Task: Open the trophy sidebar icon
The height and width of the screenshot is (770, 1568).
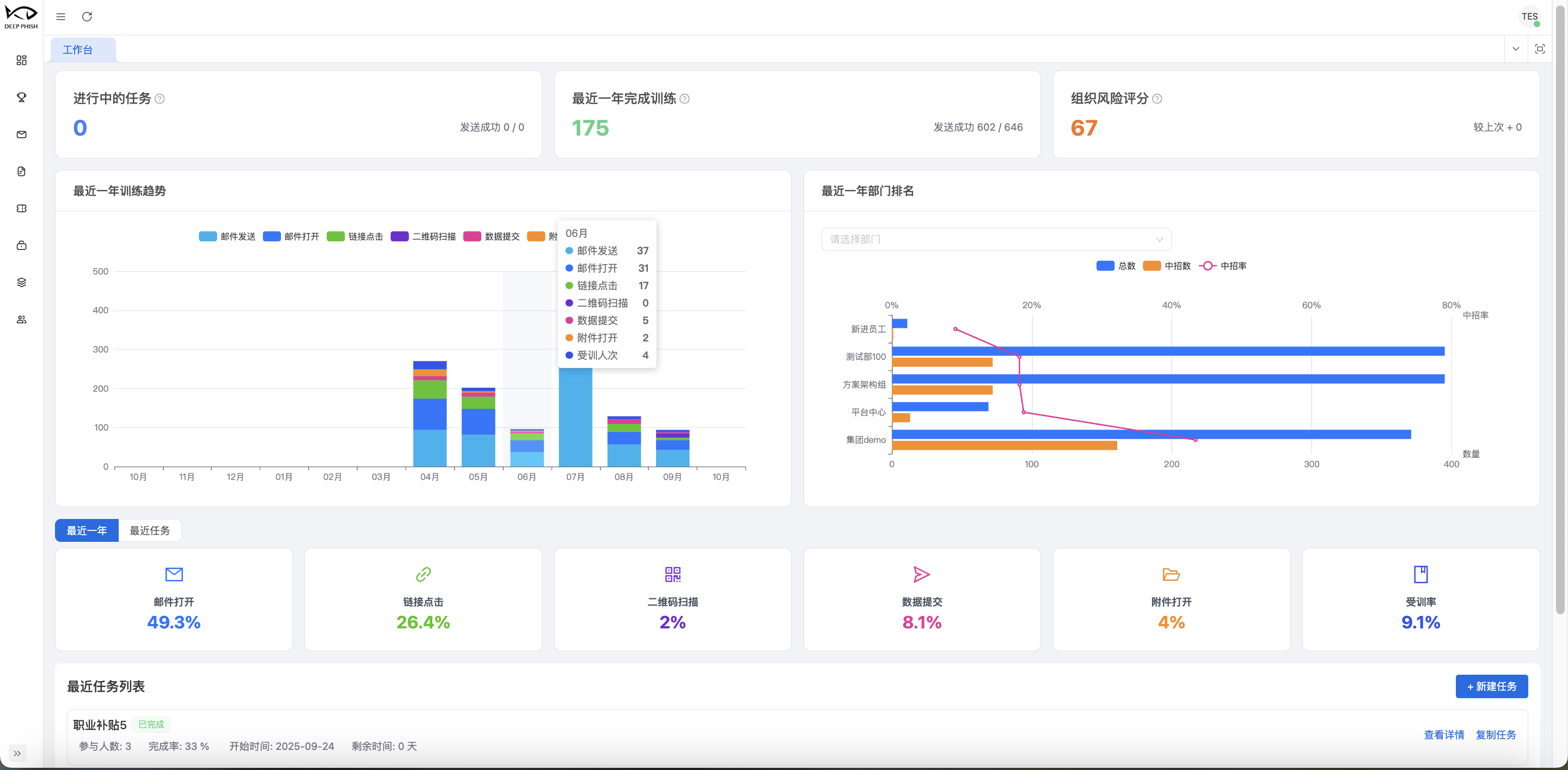Action: (x=21, y=97)
